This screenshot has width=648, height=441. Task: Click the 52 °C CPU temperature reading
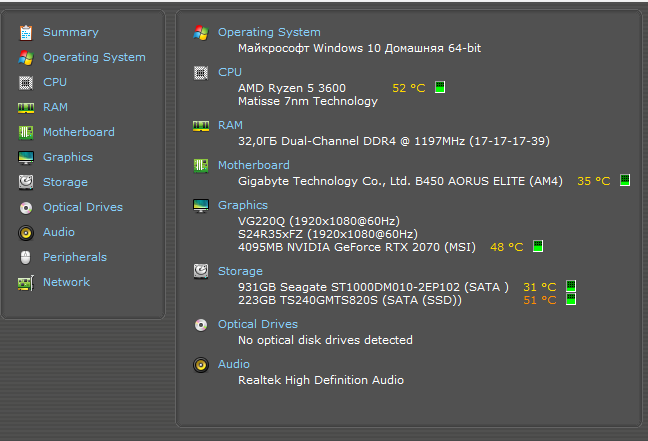tap(408, 88)
